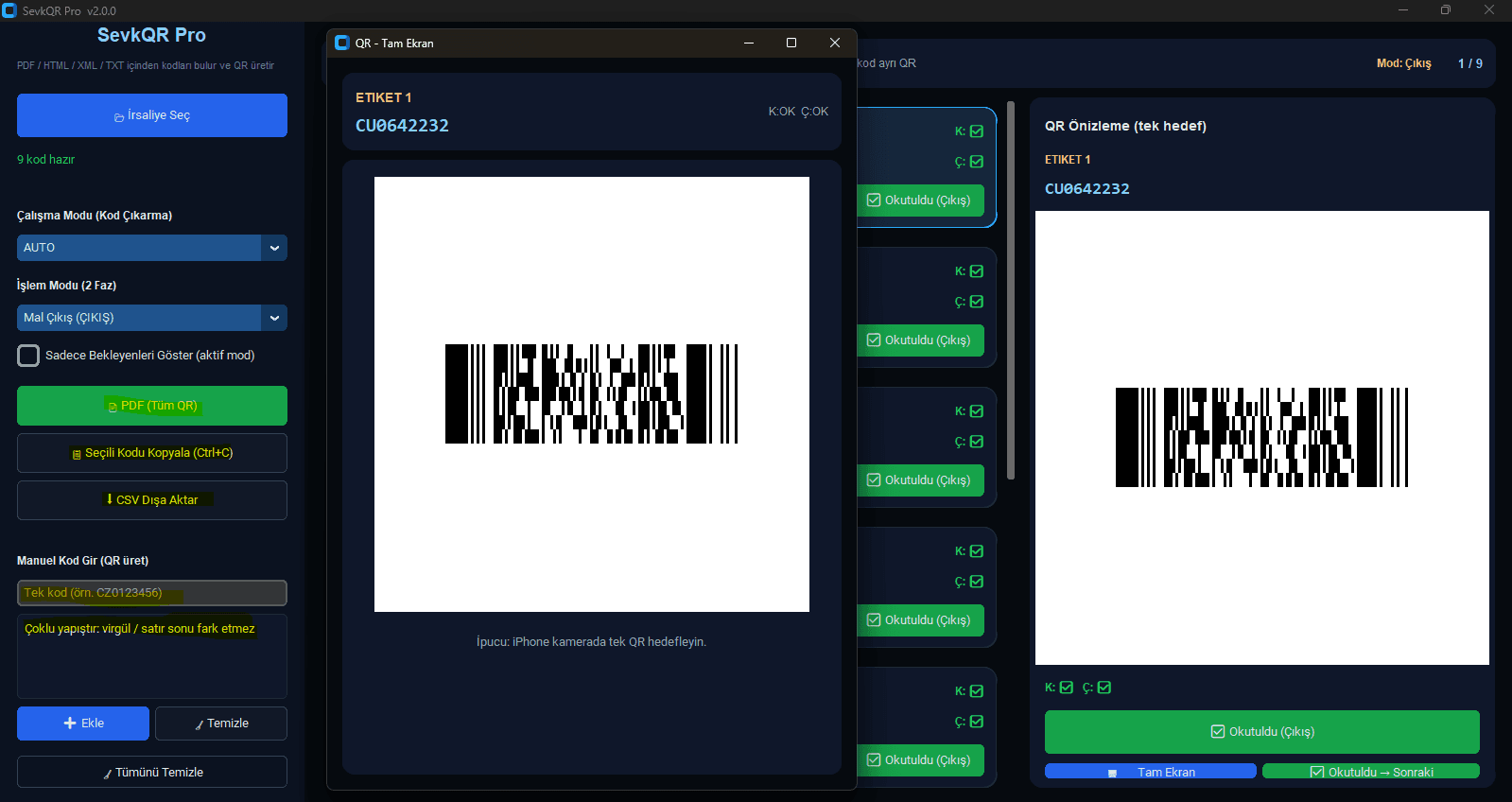Click the copy icon on Seçili Kodu Kopyala
Image resolution: width=1512 pixels, height=802 pixels.
pyautogui.click(x=77, y=454)
